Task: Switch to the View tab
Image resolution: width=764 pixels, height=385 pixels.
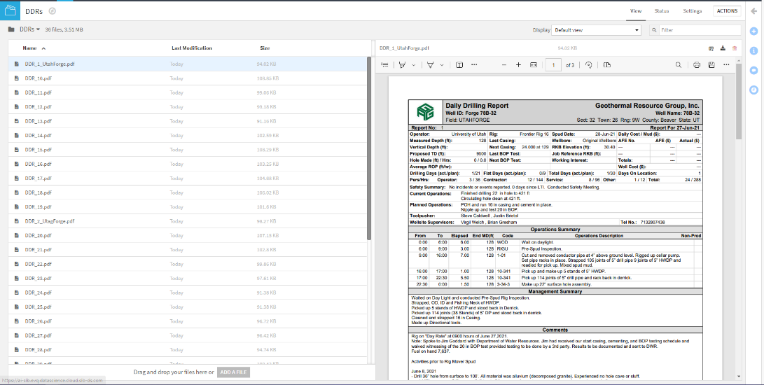Action: point(636,11)
